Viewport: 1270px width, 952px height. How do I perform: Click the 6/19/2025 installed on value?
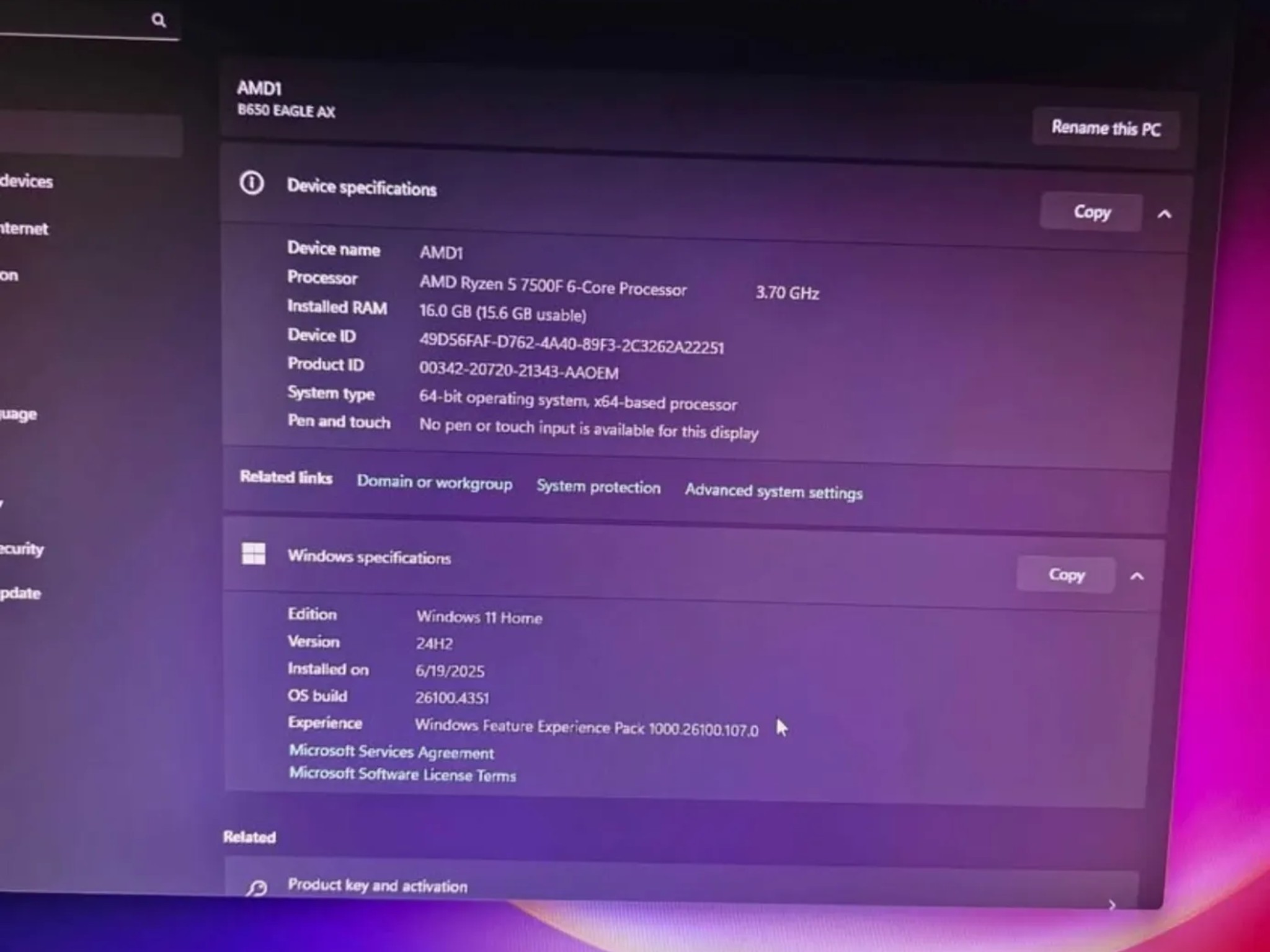(450, 671)
